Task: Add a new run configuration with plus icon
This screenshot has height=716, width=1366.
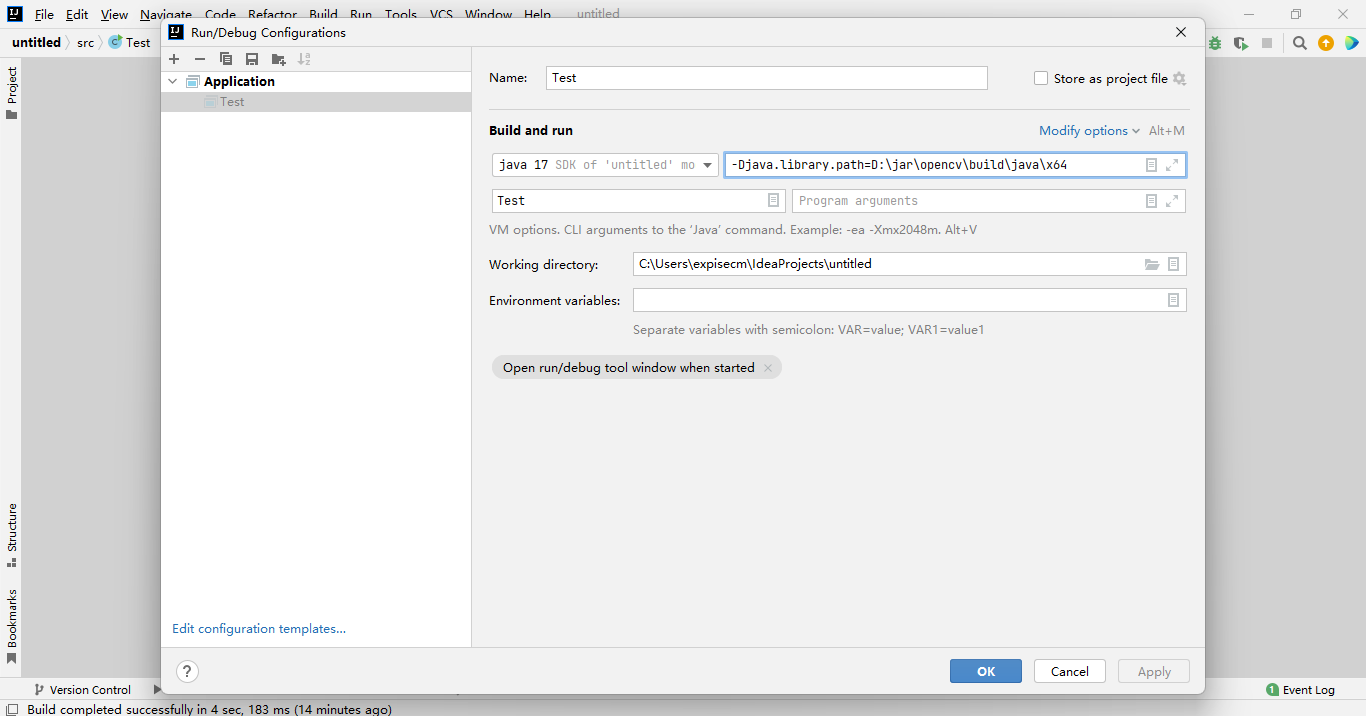Action: (174, 59)
